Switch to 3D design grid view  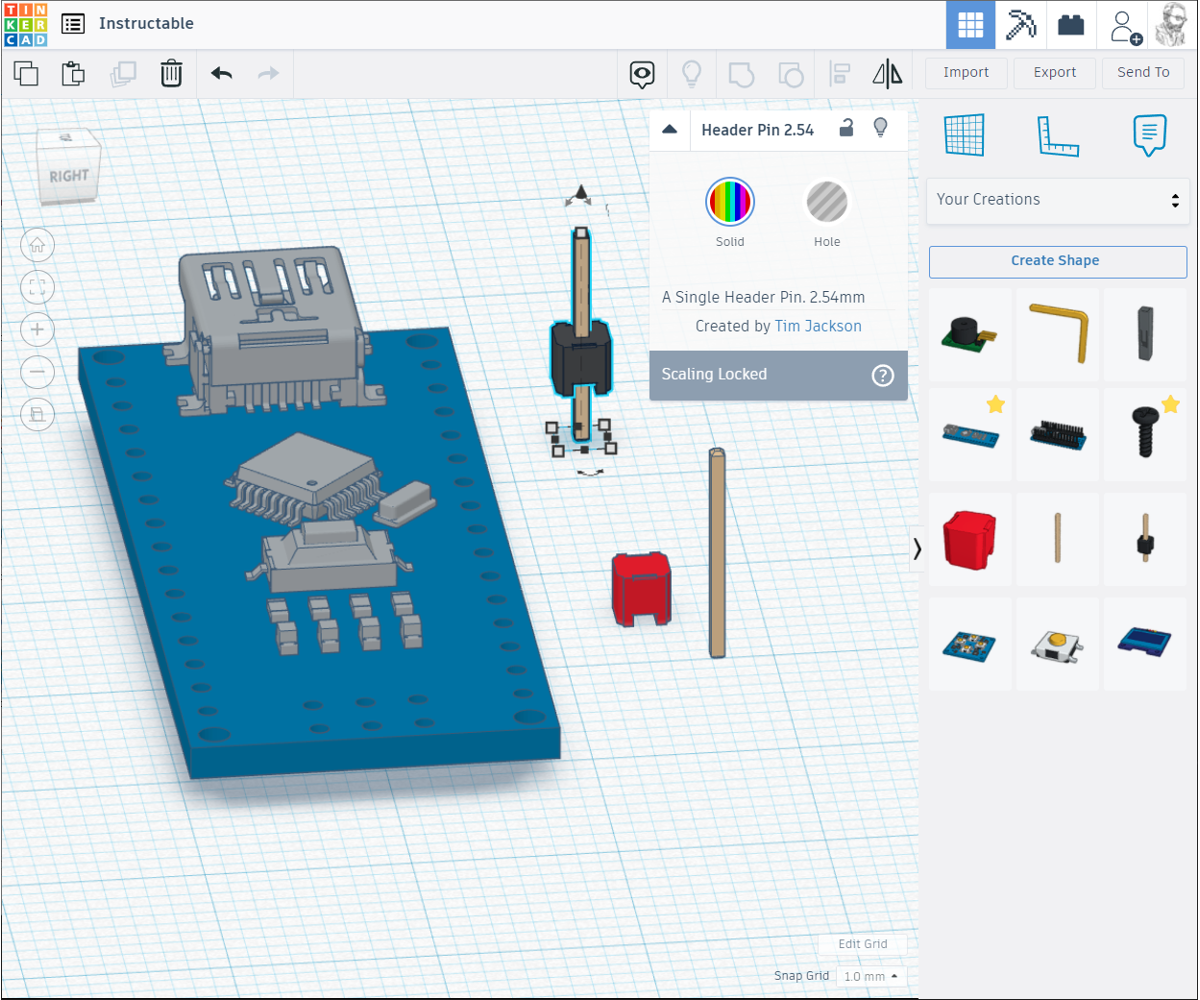[x=971, y=25]
